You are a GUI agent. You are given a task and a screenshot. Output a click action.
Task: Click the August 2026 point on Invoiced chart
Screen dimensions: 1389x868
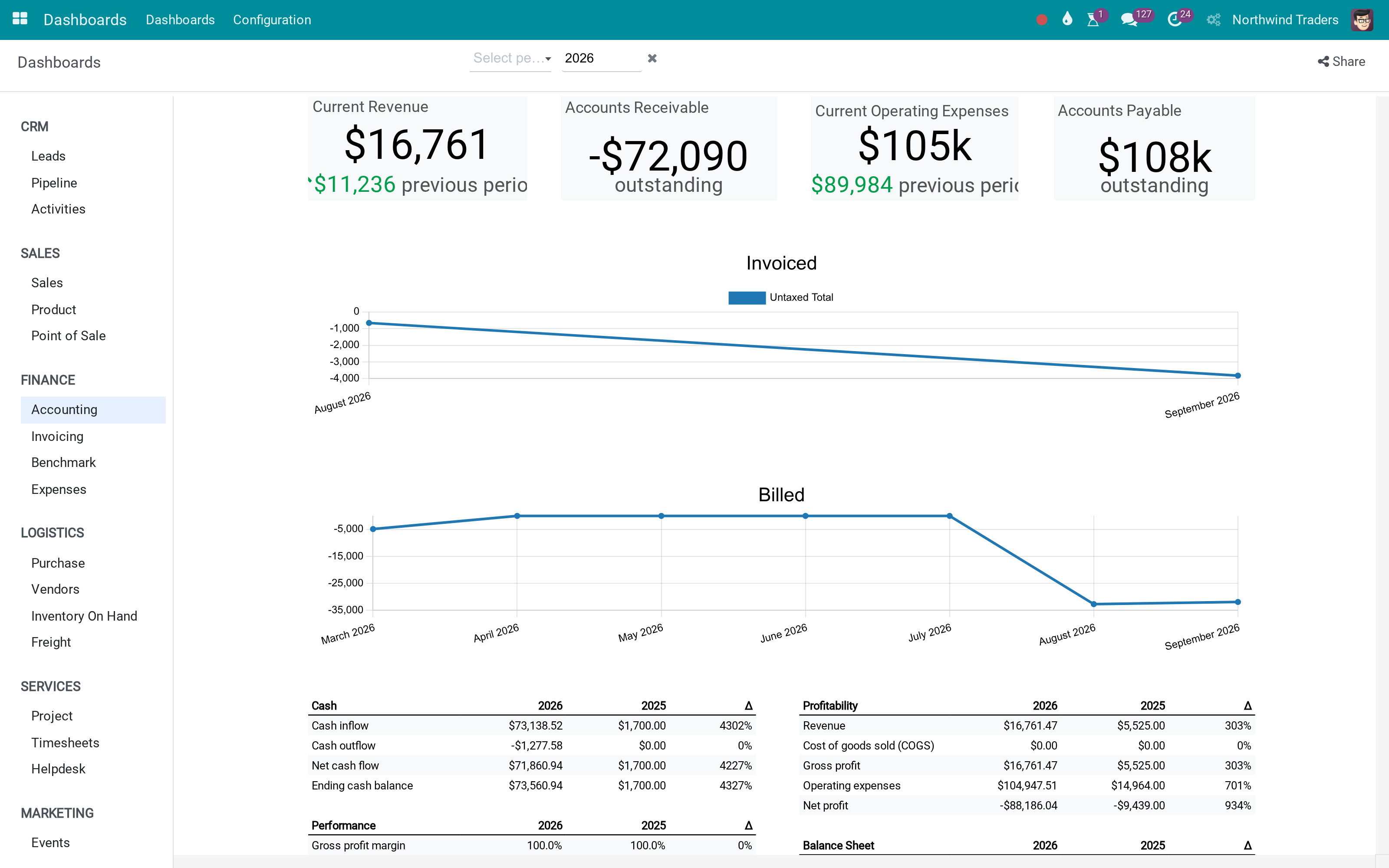[369, 323]
